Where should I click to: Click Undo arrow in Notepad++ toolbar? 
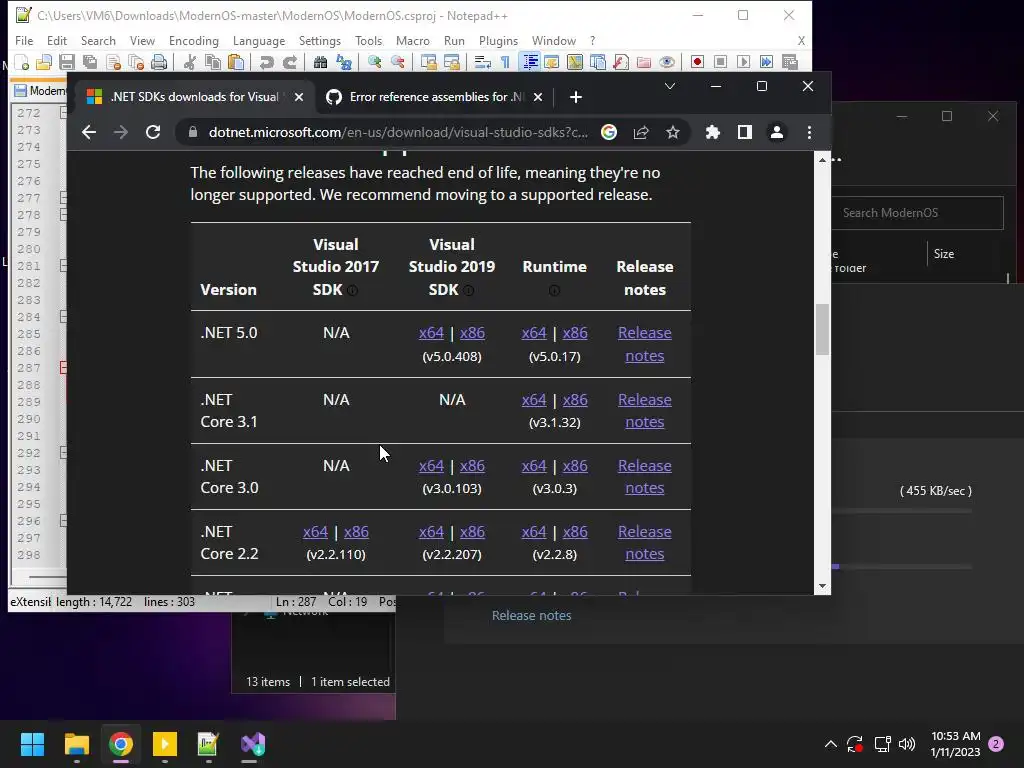tap(266, 62)
